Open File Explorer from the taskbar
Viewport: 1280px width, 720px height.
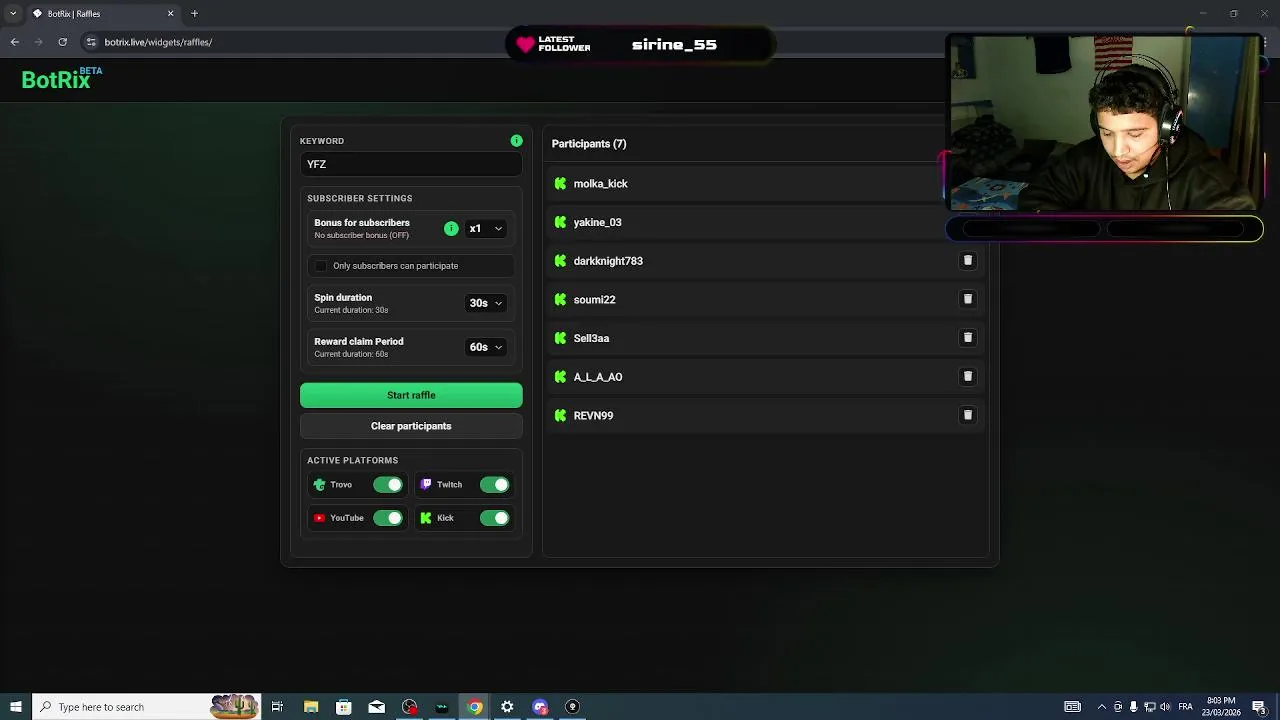point(311,707)
